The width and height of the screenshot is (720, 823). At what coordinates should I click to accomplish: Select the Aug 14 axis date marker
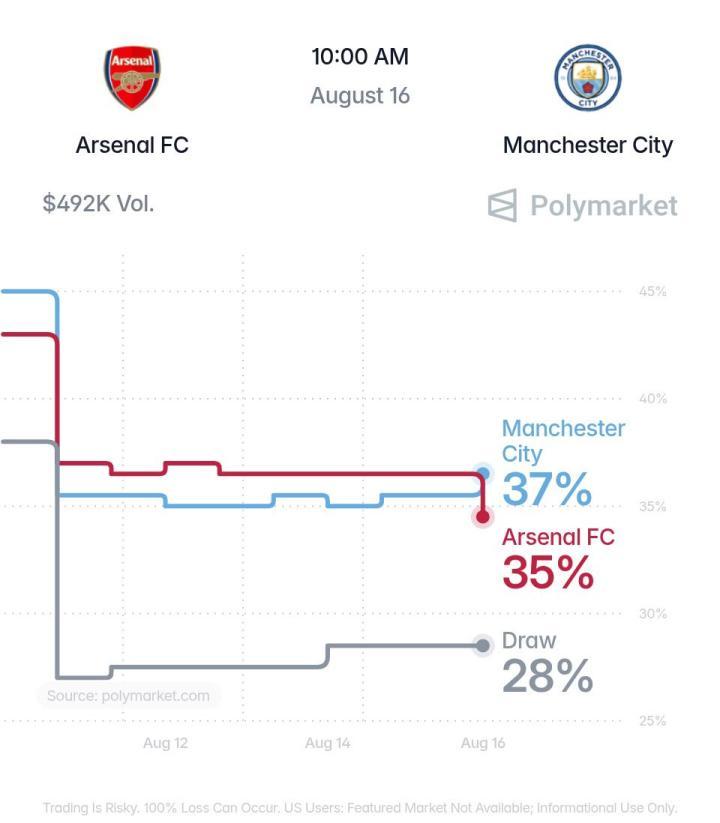click(x=327, y=743)
